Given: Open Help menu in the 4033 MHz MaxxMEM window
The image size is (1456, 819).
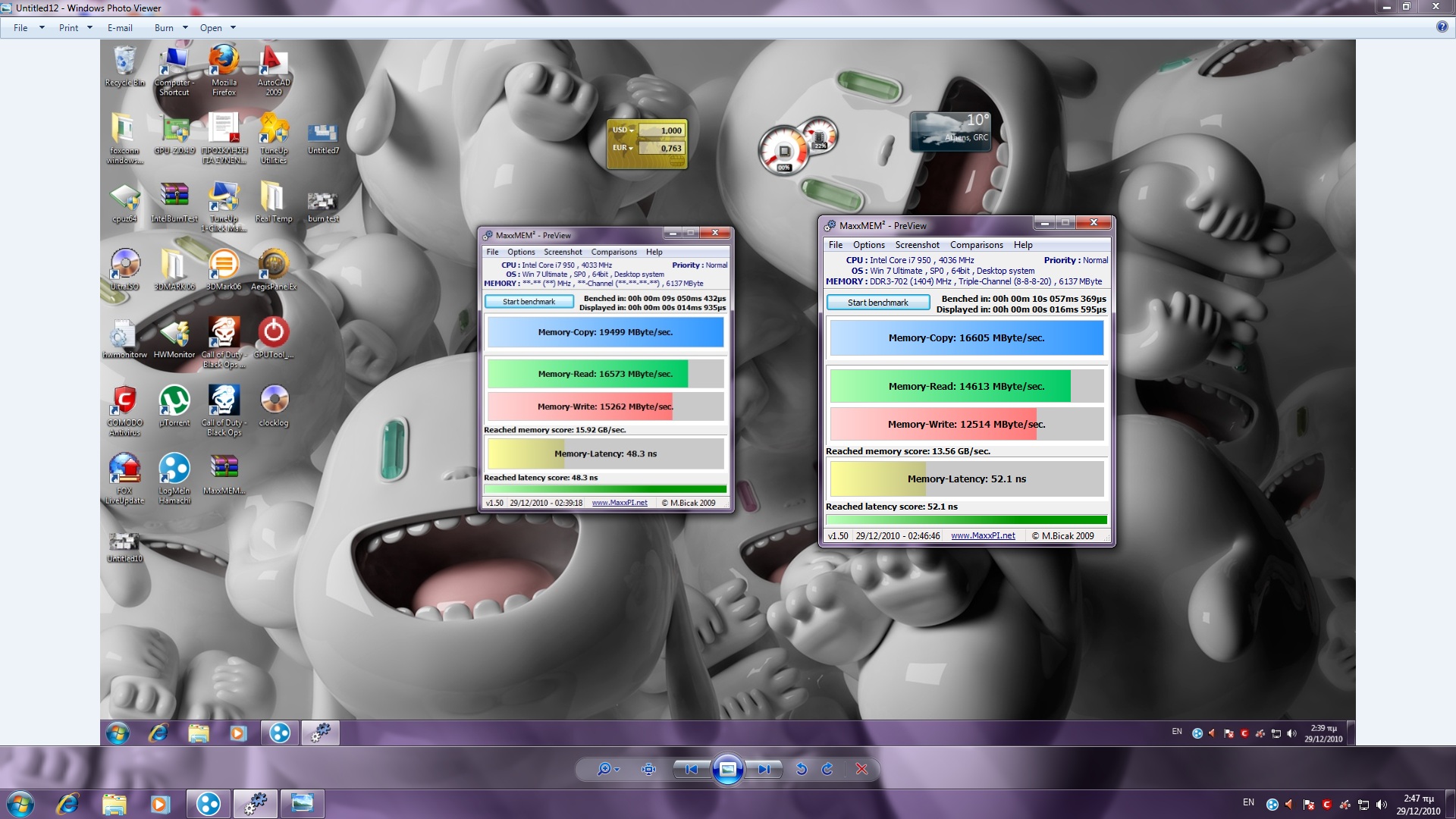Looking at the screenshot, I should coord(654,253).
